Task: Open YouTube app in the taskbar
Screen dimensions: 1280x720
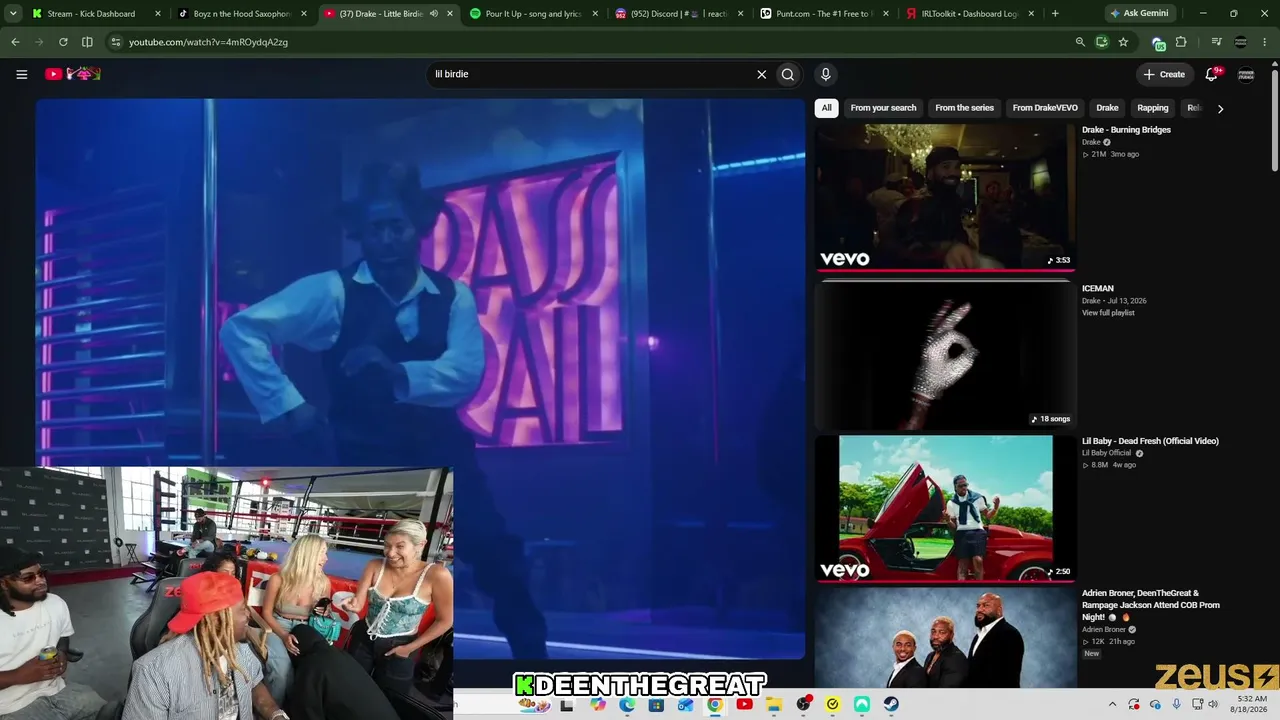Action: click(744, 705)
